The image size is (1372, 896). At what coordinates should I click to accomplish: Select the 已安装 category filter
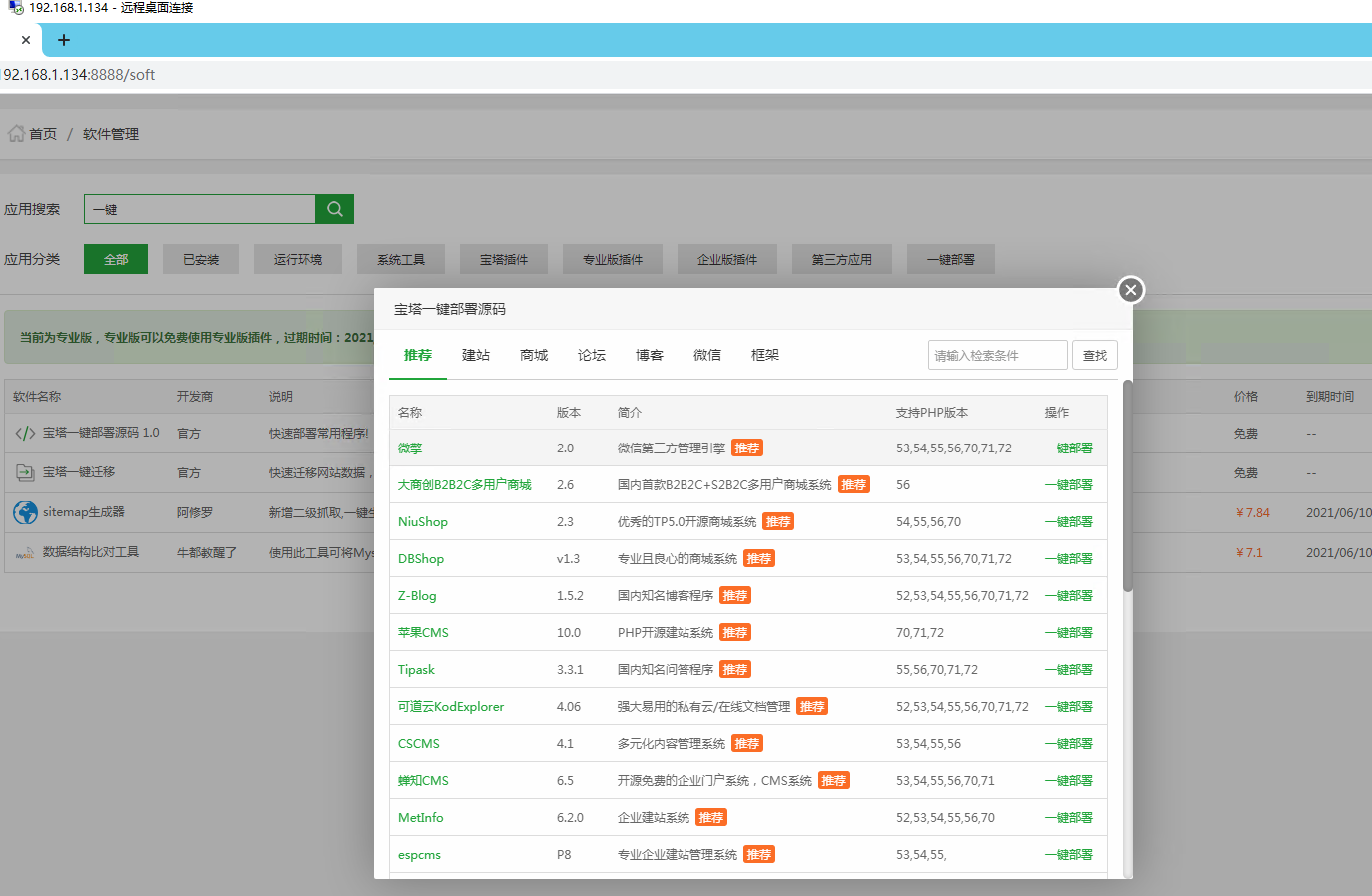pyautogui.click(x=201, y=259)
